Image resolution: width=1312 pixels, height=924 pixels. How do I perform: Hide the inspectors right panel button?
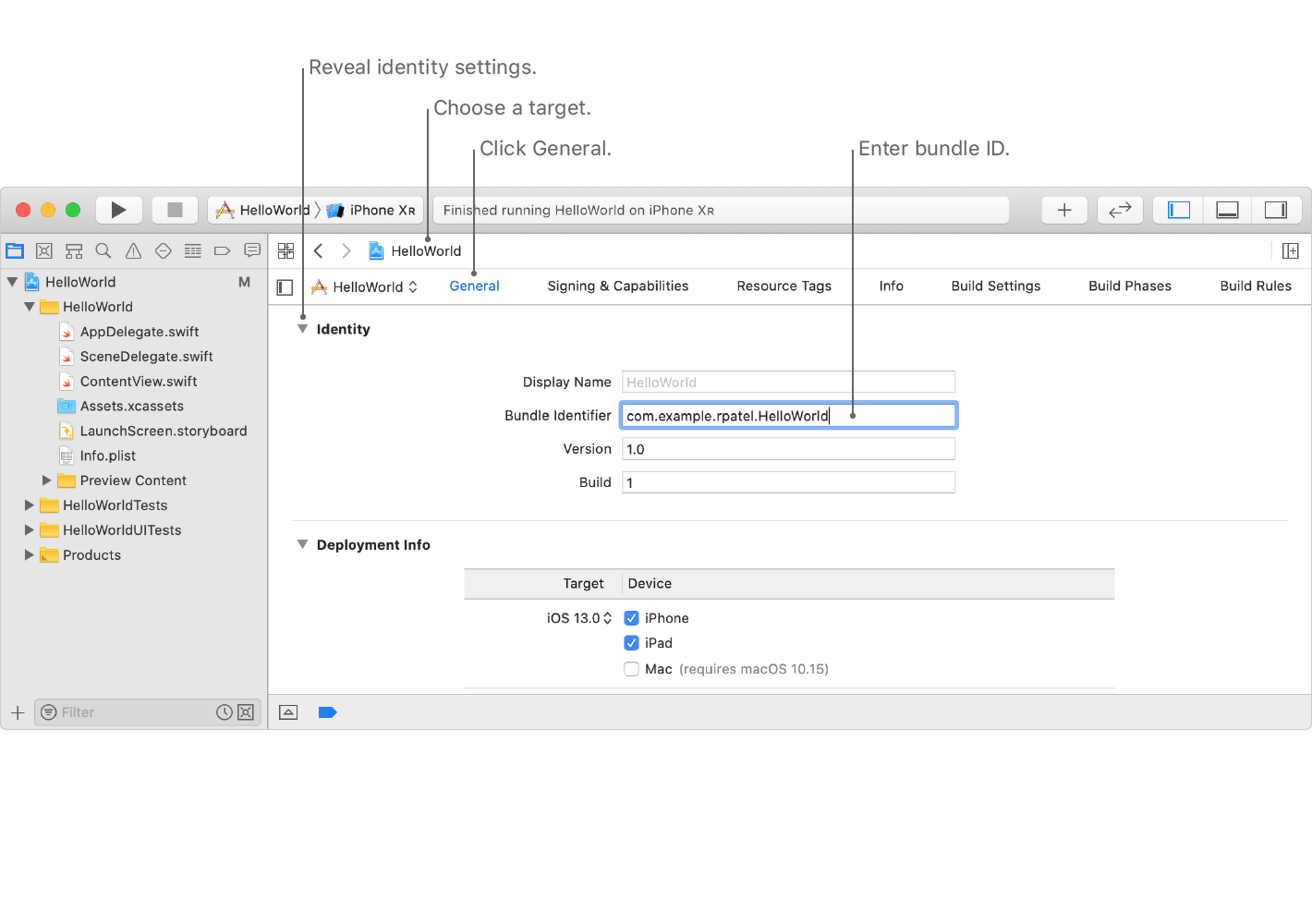[x=1276, y=210]
